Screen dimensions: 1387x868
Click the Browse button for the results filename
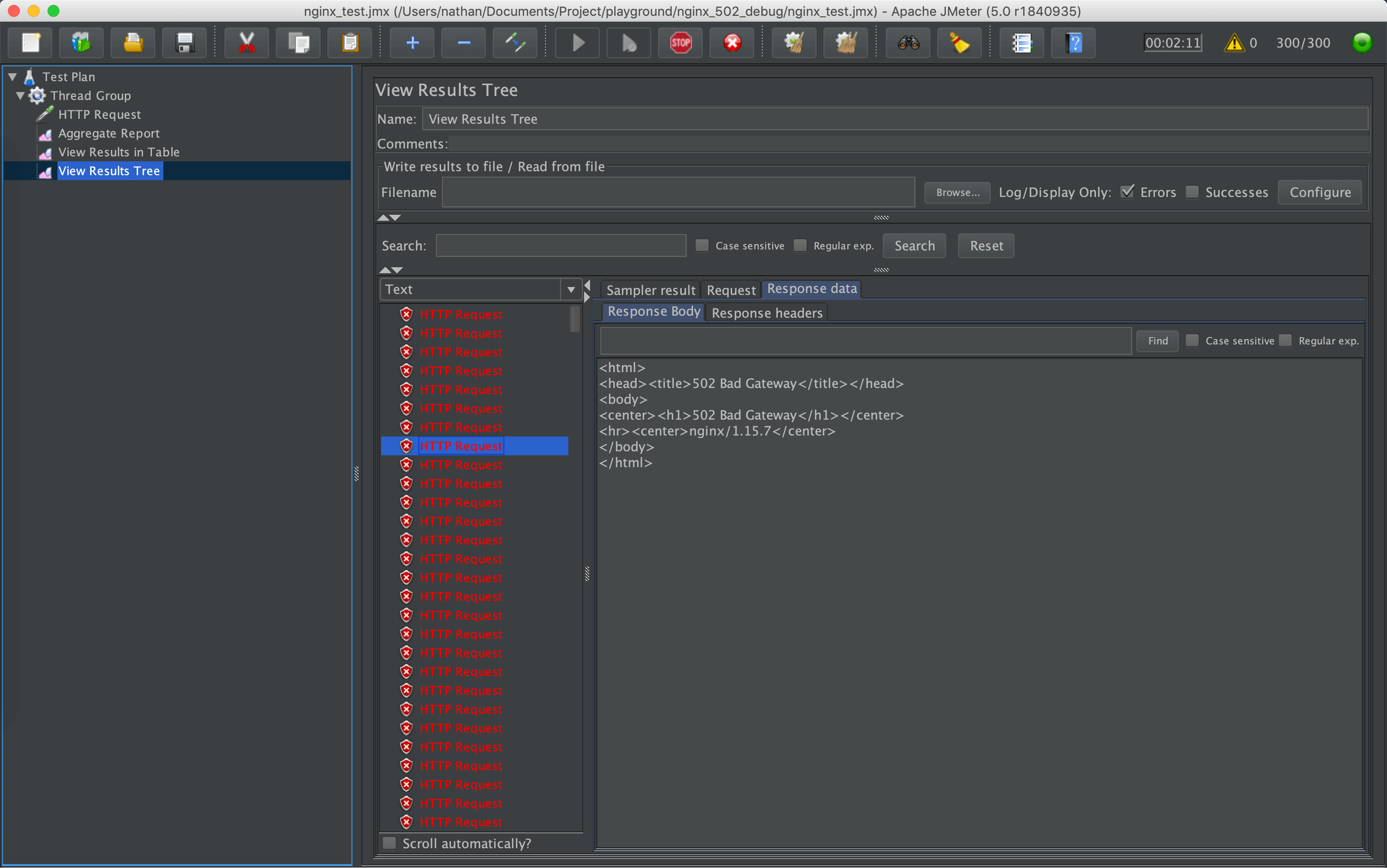[x=956, y=193]
